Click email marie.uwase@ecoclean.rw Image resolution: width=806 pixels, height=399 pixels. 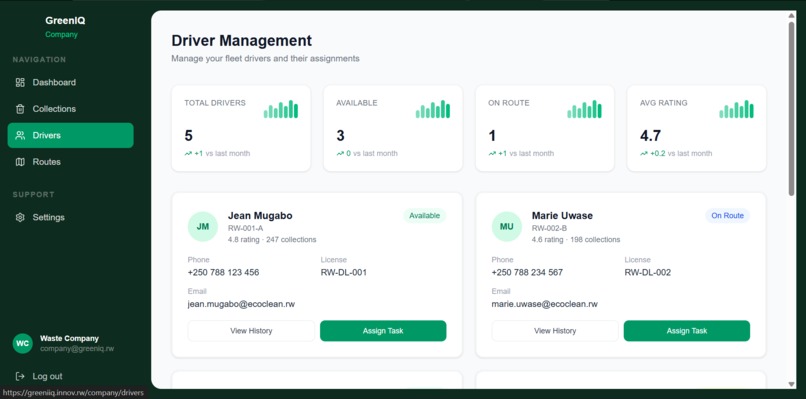coord(544,304)
